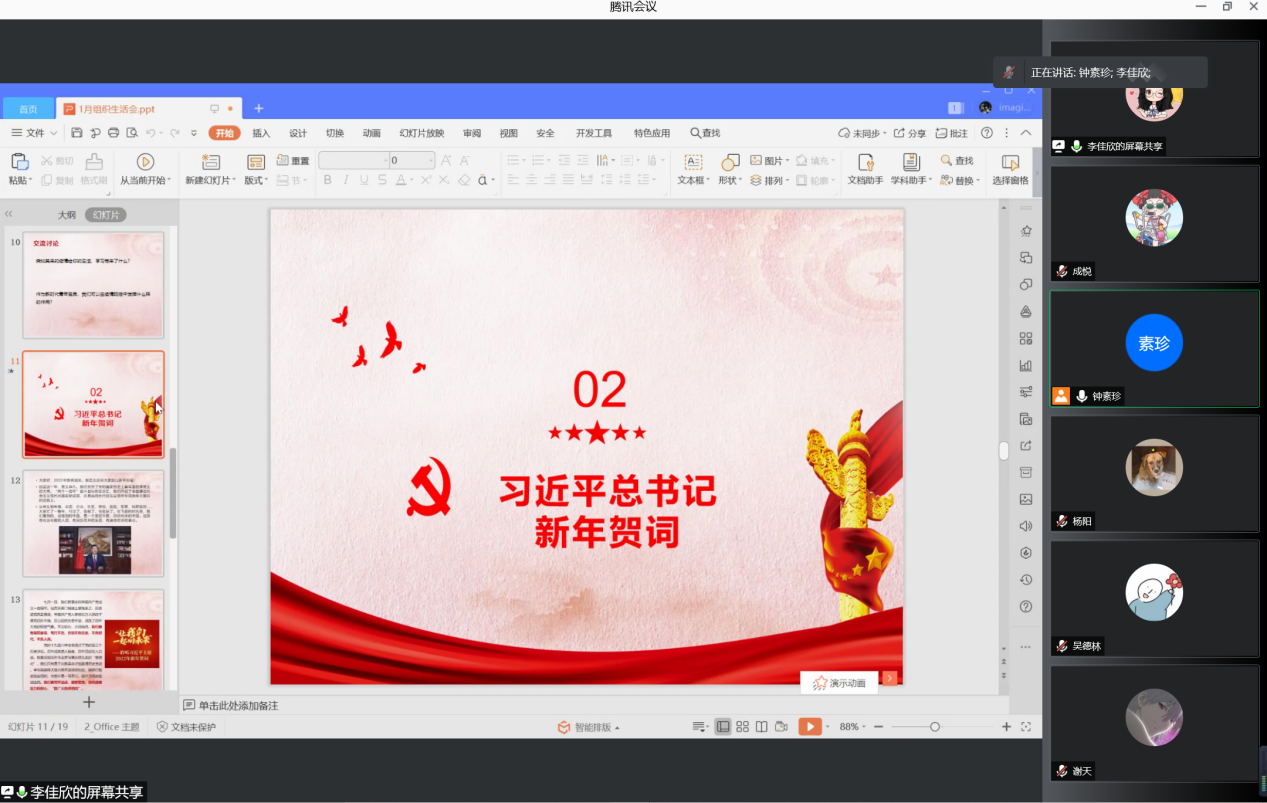
Task: Click the 从当前开始 slideshow play icon
Action: pos(145,162)
